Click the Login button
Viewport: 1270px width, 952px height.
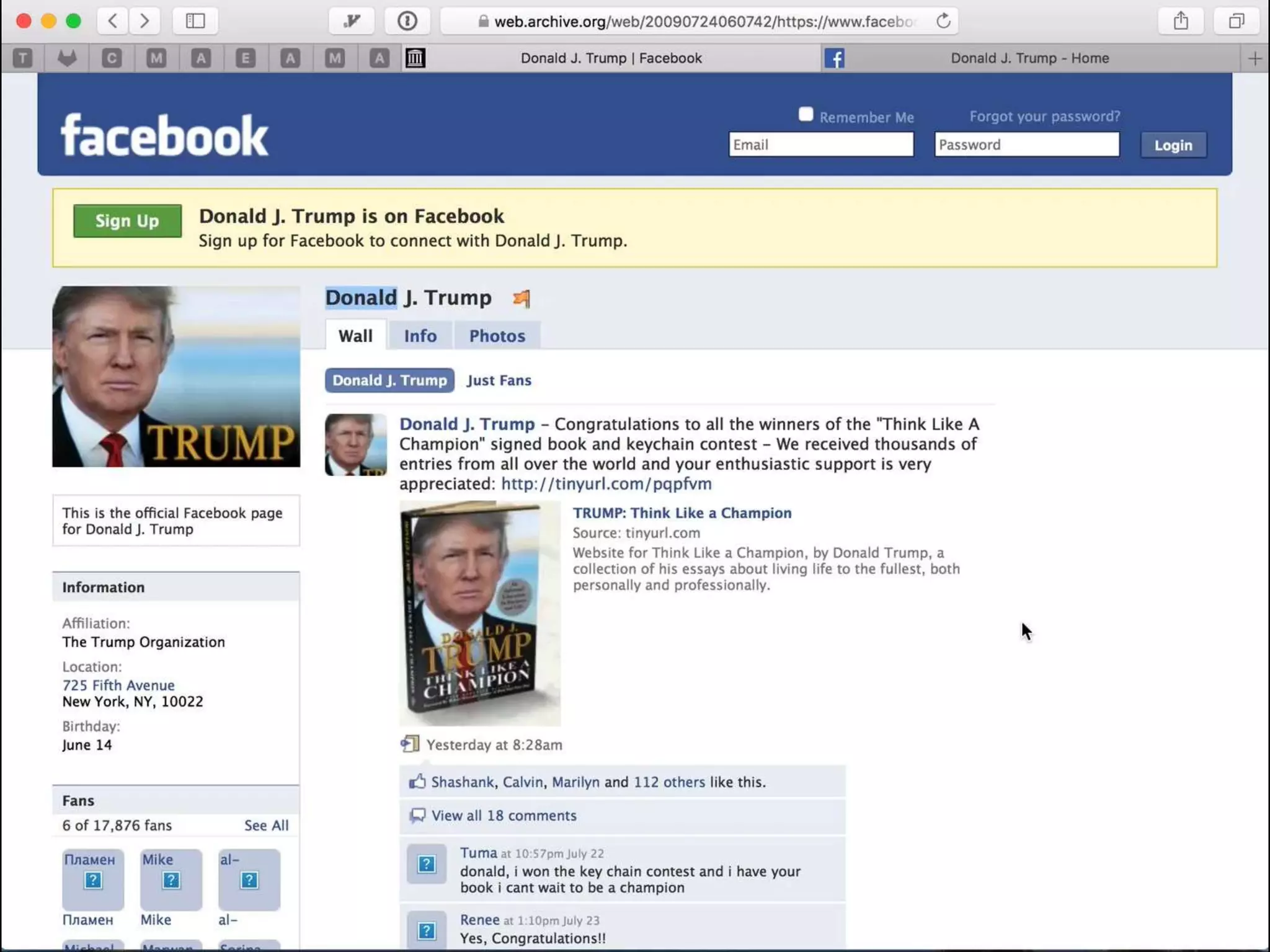1173,145
